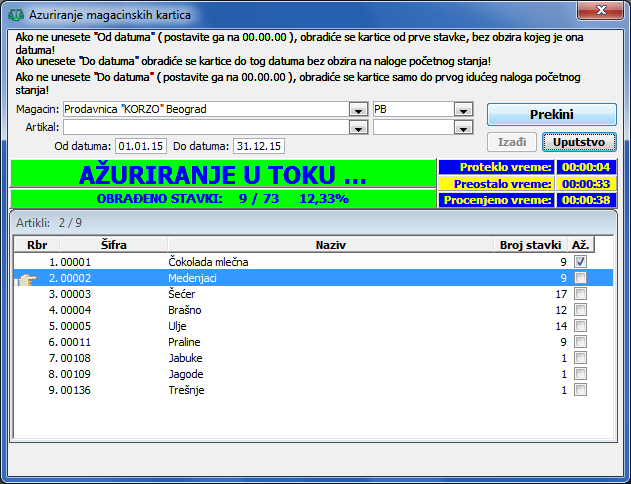The image size is (631, 484).
Task: Click the scales app icon in title bar
Action: (16, 15)
